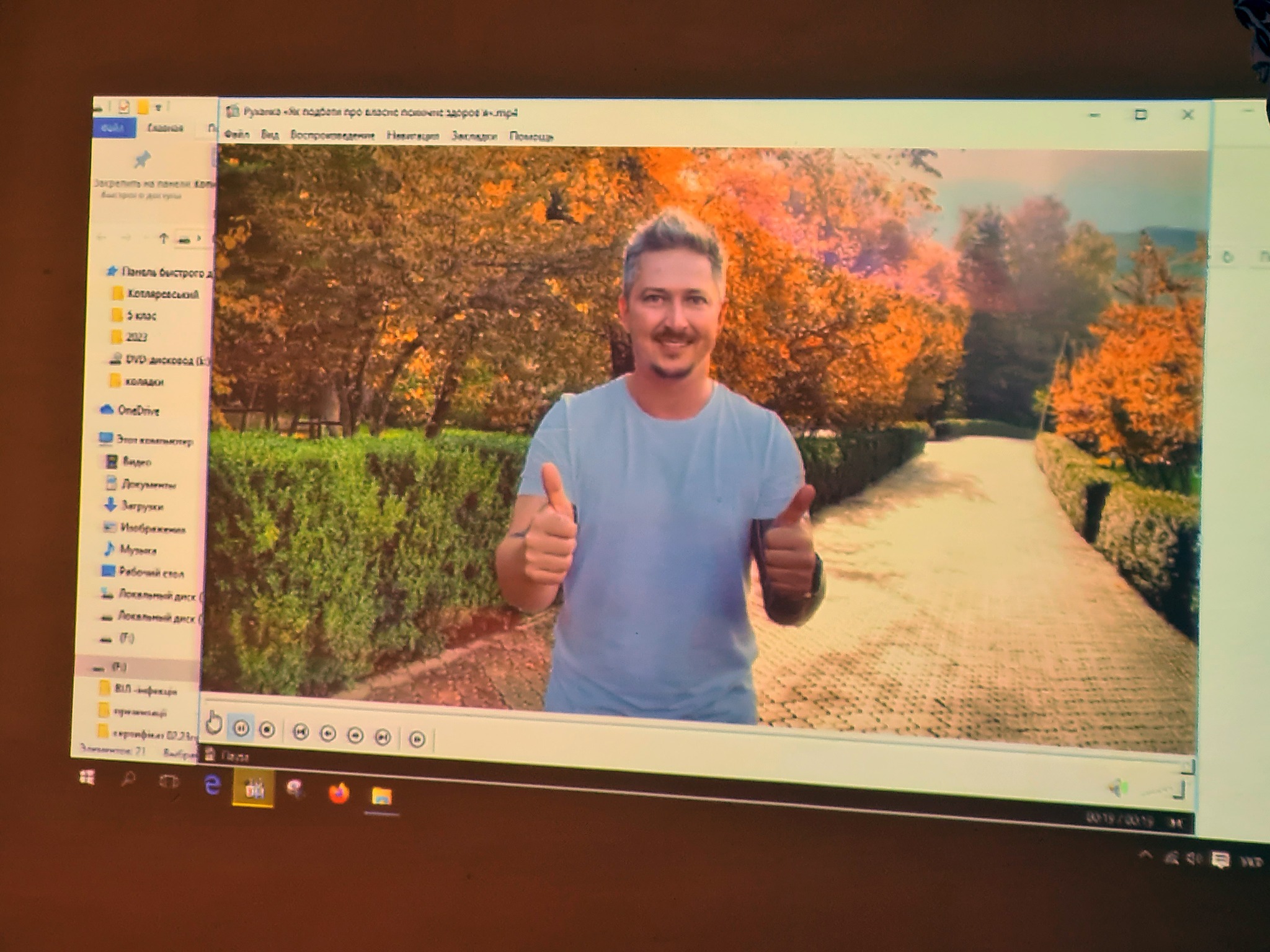
Task: Skip to the next track button
Action: tap(383, 736)
